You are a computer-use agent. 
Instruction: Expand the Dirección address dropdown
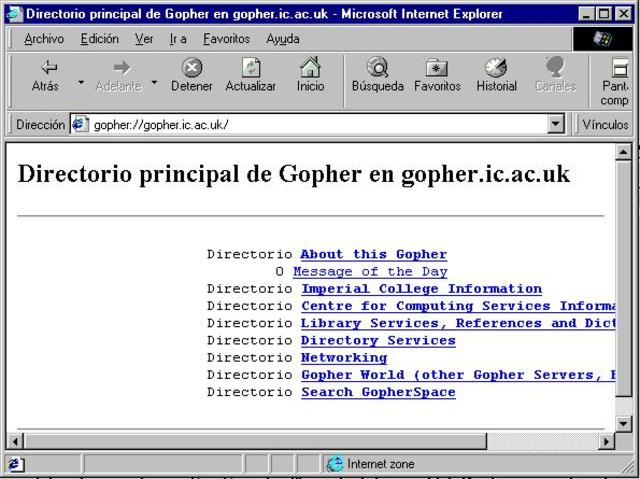(x=555, y=124)
